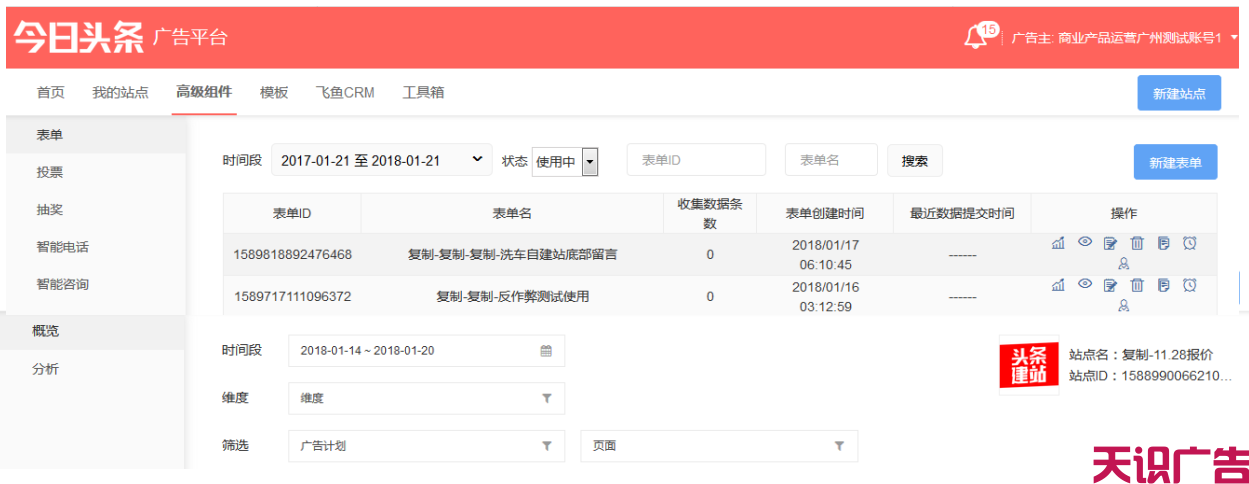Open alarm clock settings for form 1589717111096372
Screen dimensions: 1249x484
(1189, 285)
